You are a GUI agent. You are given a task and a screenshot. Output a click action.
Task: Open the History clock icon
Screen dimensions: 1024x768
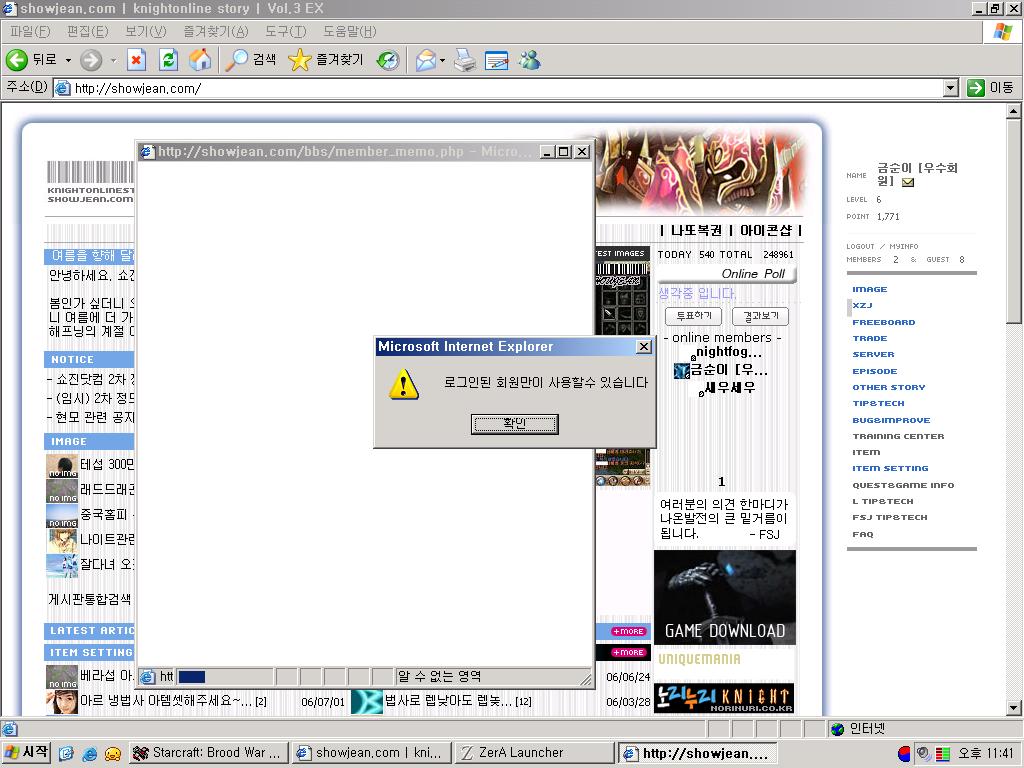(x=388, y=60)
